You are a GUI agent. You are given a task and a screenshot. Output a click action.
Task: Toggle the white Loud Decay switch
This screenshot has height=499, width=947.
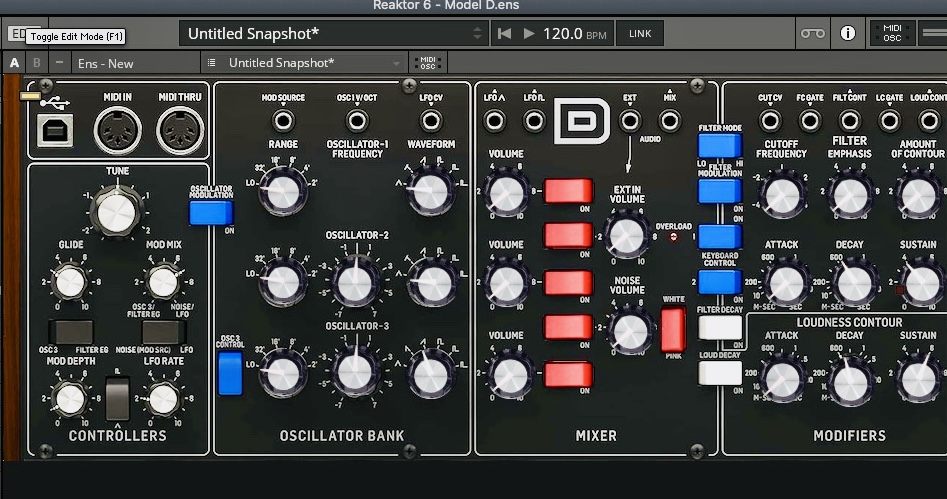coord(720,373)
